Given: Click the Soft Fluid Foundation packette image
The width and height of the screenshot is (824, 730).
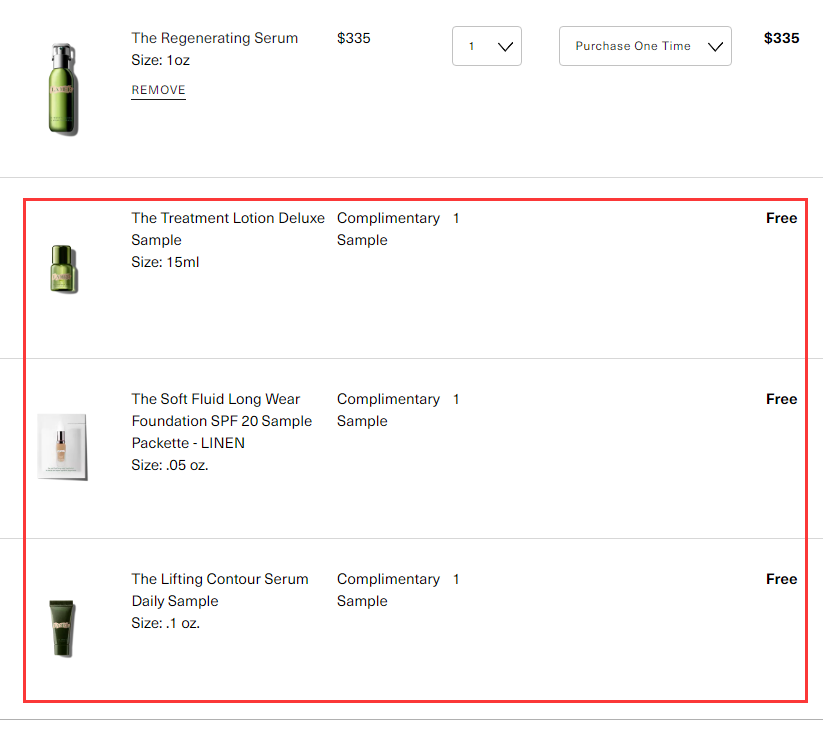Looking at the screenshot, I should point(63,446).
